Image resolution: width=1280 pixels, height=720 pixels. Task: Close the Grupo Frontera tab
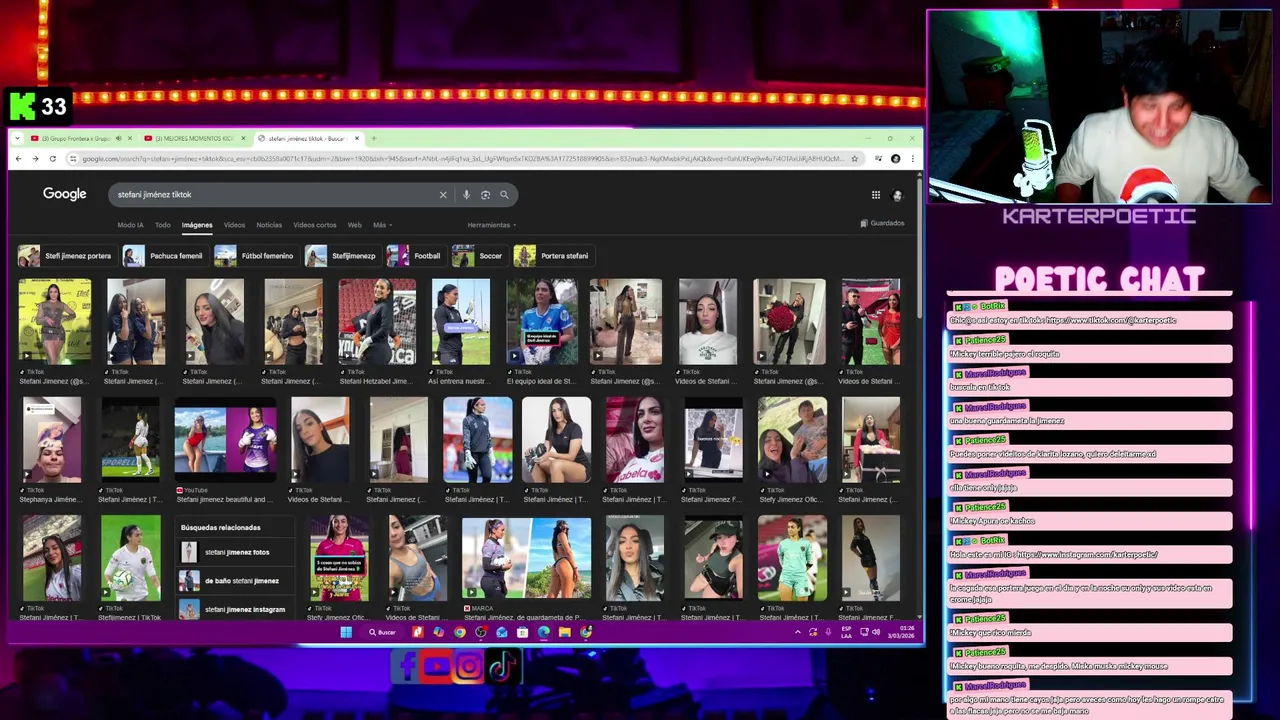coord(130,138)
